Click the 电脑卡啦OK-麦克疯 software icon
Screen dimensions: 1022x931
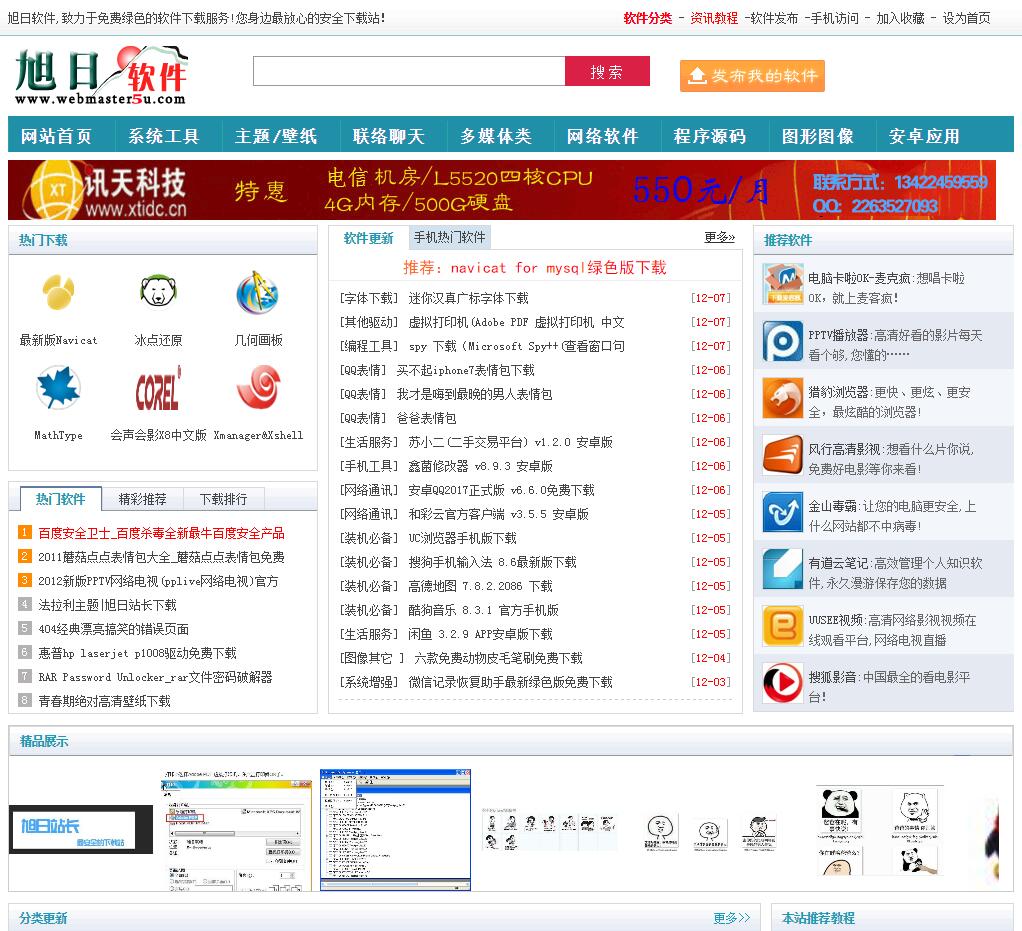pyautogui.click(x=783, y=284)
